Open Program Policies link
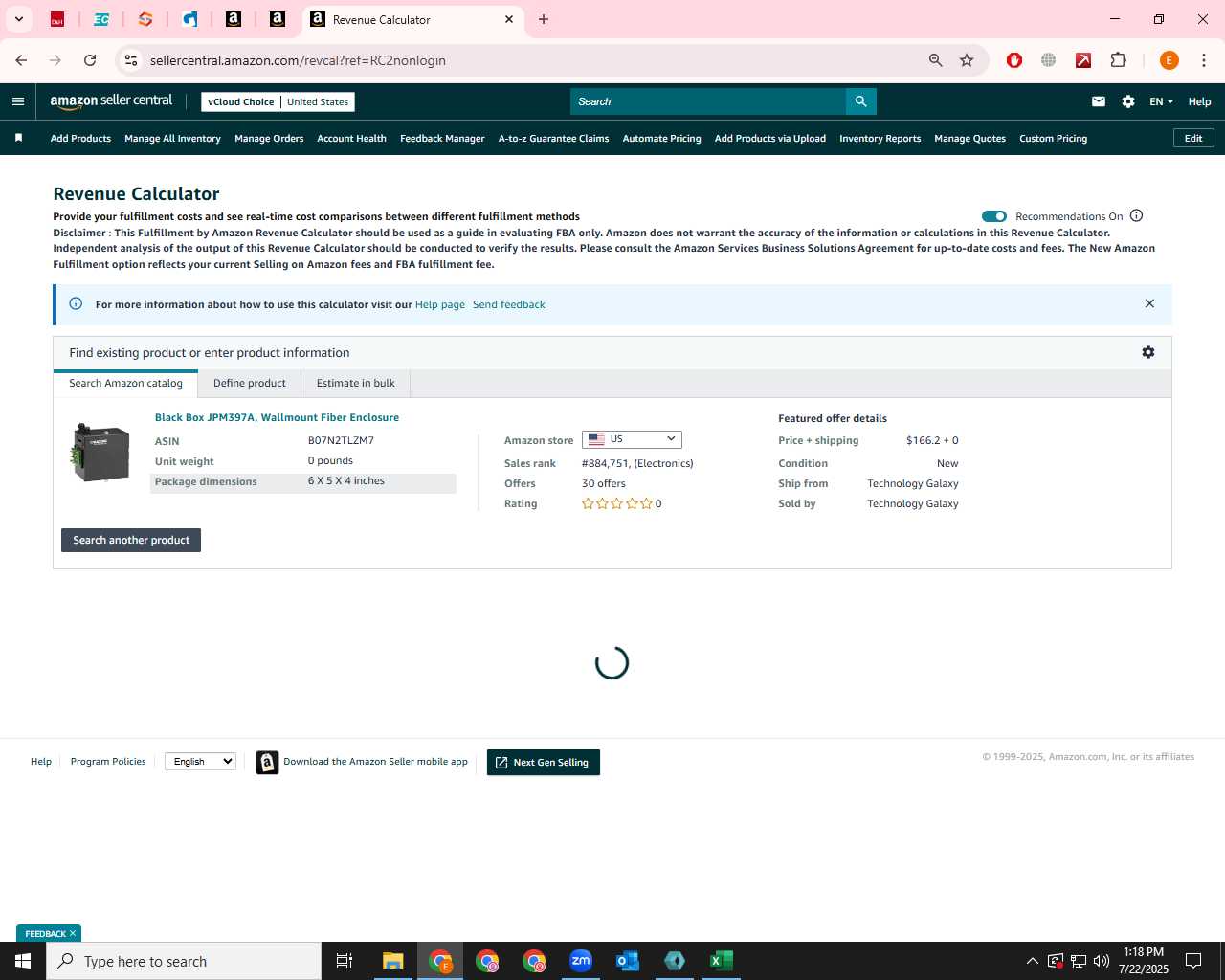 point(108,762)
